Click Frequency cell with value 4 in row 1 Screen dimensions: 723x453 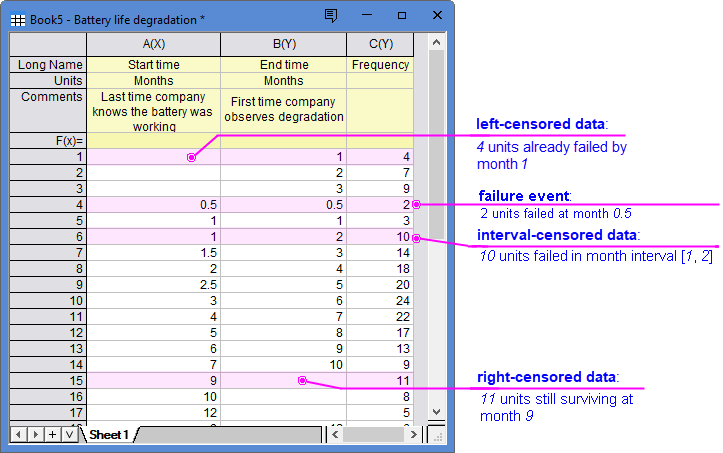[x=380, y=157]
